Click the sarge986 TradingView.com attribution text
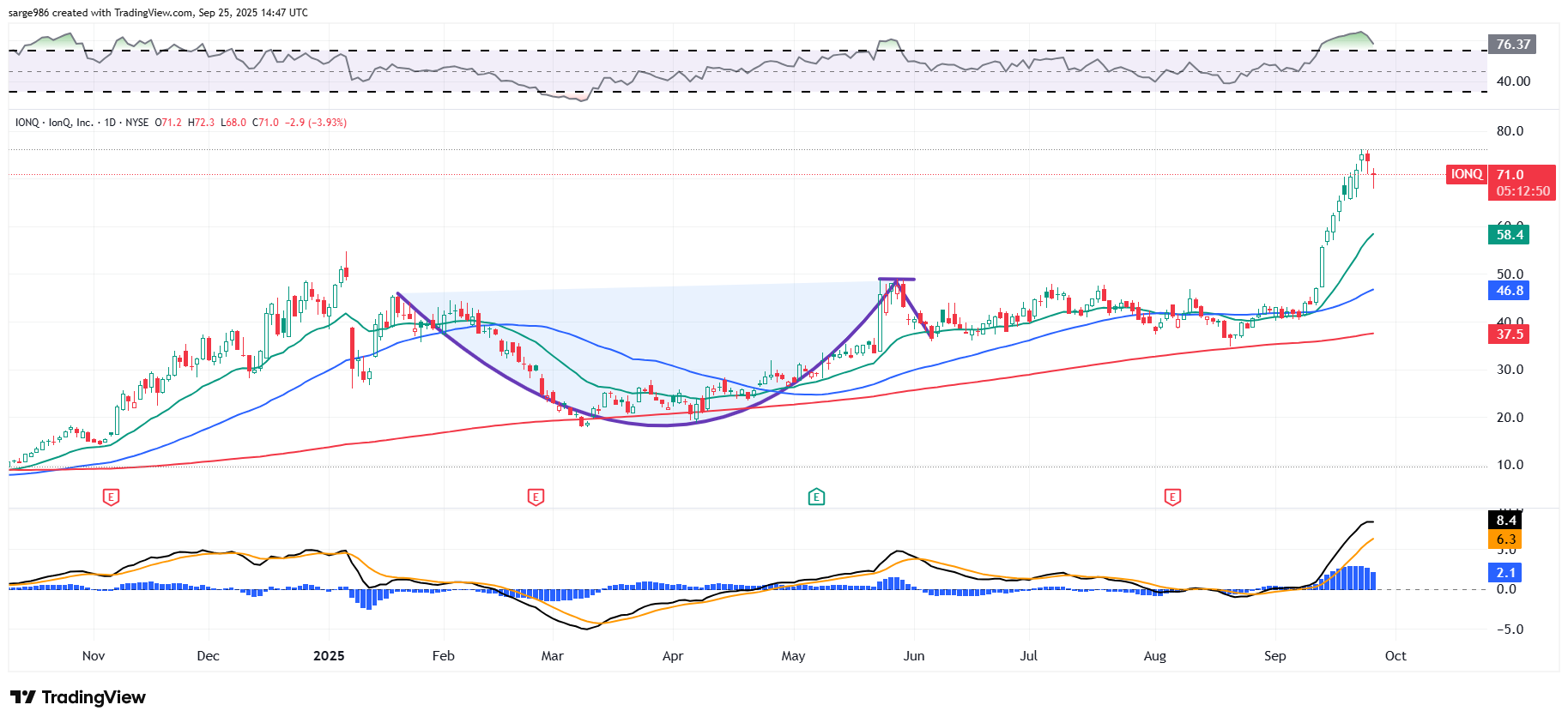 pyautogui.click(x=158, y=13)
